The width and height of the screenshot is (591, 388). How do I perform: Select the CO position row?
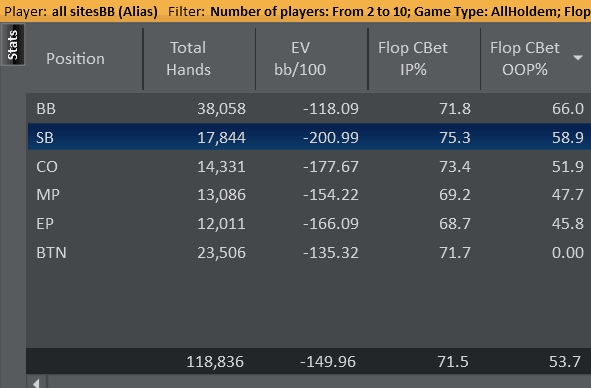pos(309,166)
